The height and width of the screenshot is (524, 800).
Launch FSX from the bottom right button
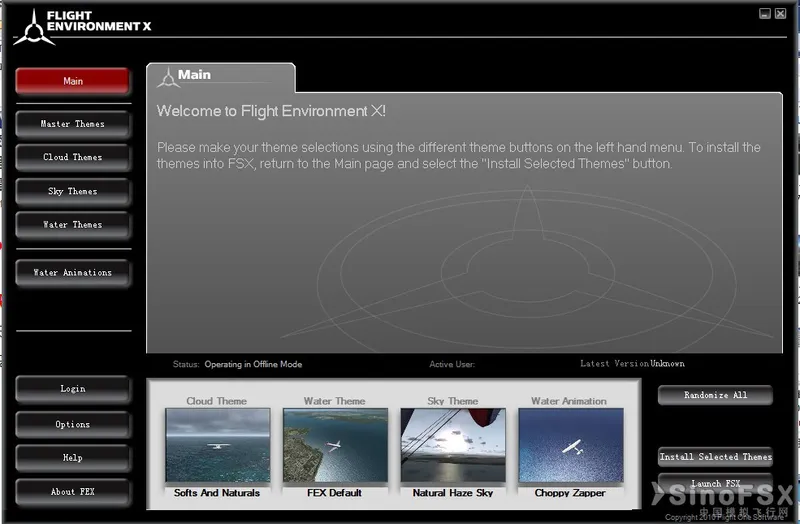point(715,484)
